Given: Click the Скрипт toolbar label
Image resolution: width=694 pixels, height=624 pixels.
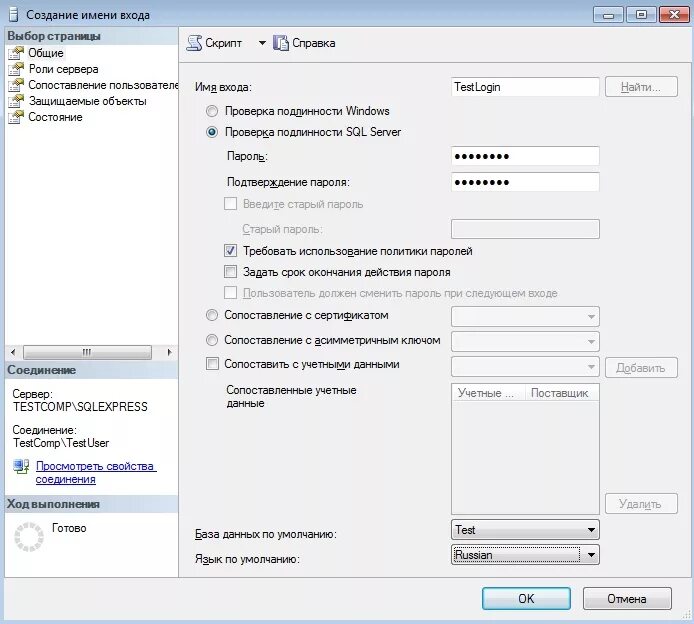Looking at the screenshot, I should click(x=223, y=43).
